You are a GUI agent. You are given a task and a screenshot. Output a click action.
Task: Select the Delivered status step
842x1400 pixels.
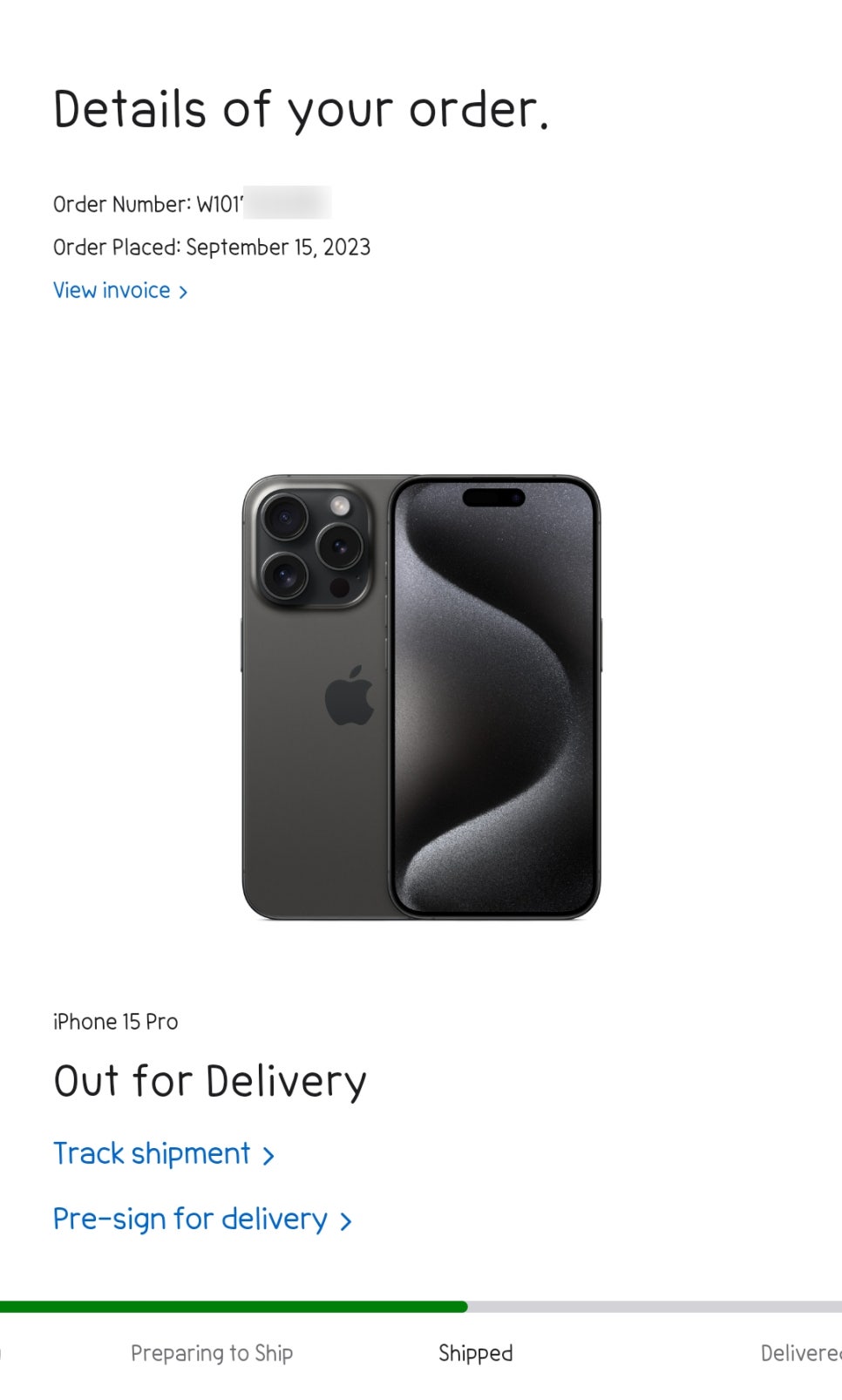pyautogui.click(x=801, y=1353)
